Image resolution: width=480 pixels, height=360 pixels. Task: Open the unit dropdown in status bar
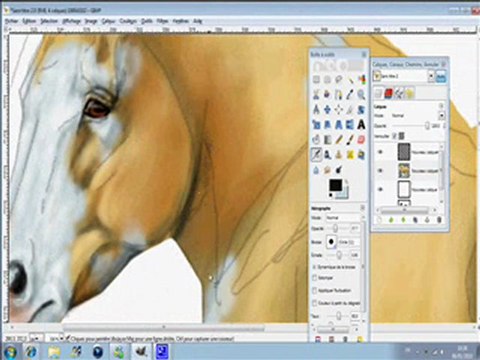coord(35,338)
